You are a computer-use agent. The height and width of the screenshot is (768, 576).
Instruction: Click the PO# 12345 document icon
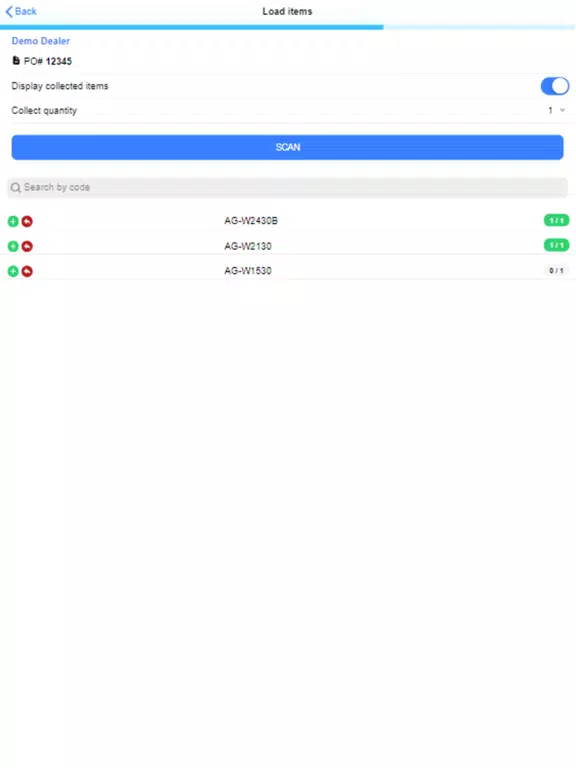tap(16, 61)
